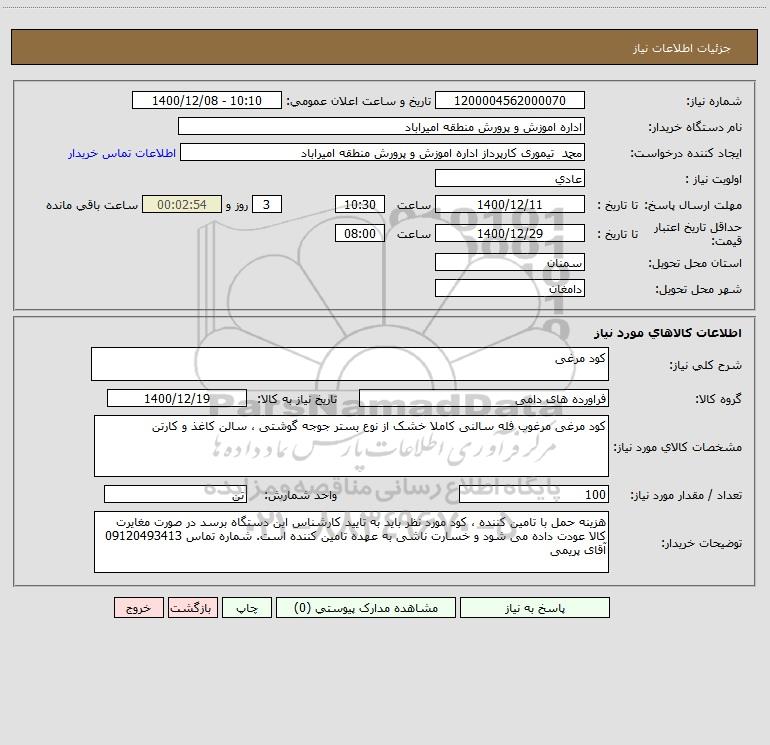This screenshot has height=745, width=770.
Task: Click the delivery province field سمنان
Action: click(x=510, y=262)
